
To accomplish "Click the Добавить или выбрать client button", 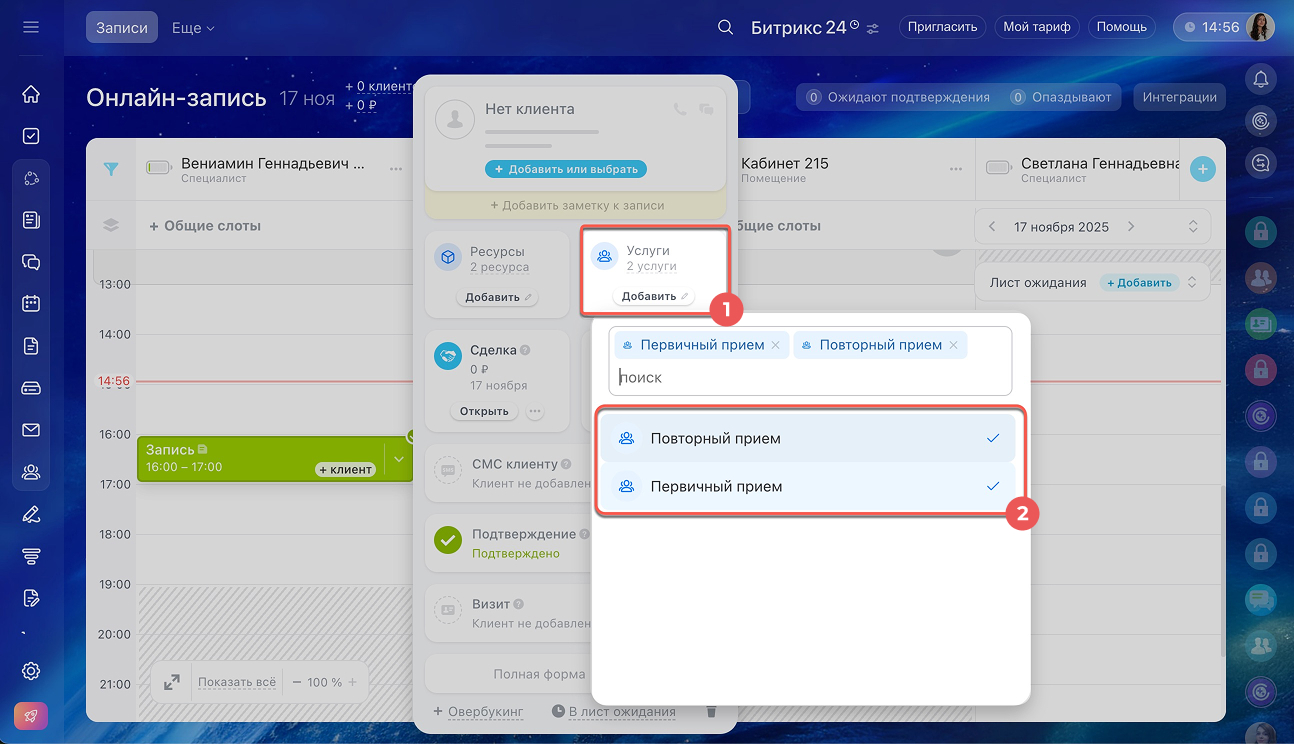I will (x=566, y=169).
